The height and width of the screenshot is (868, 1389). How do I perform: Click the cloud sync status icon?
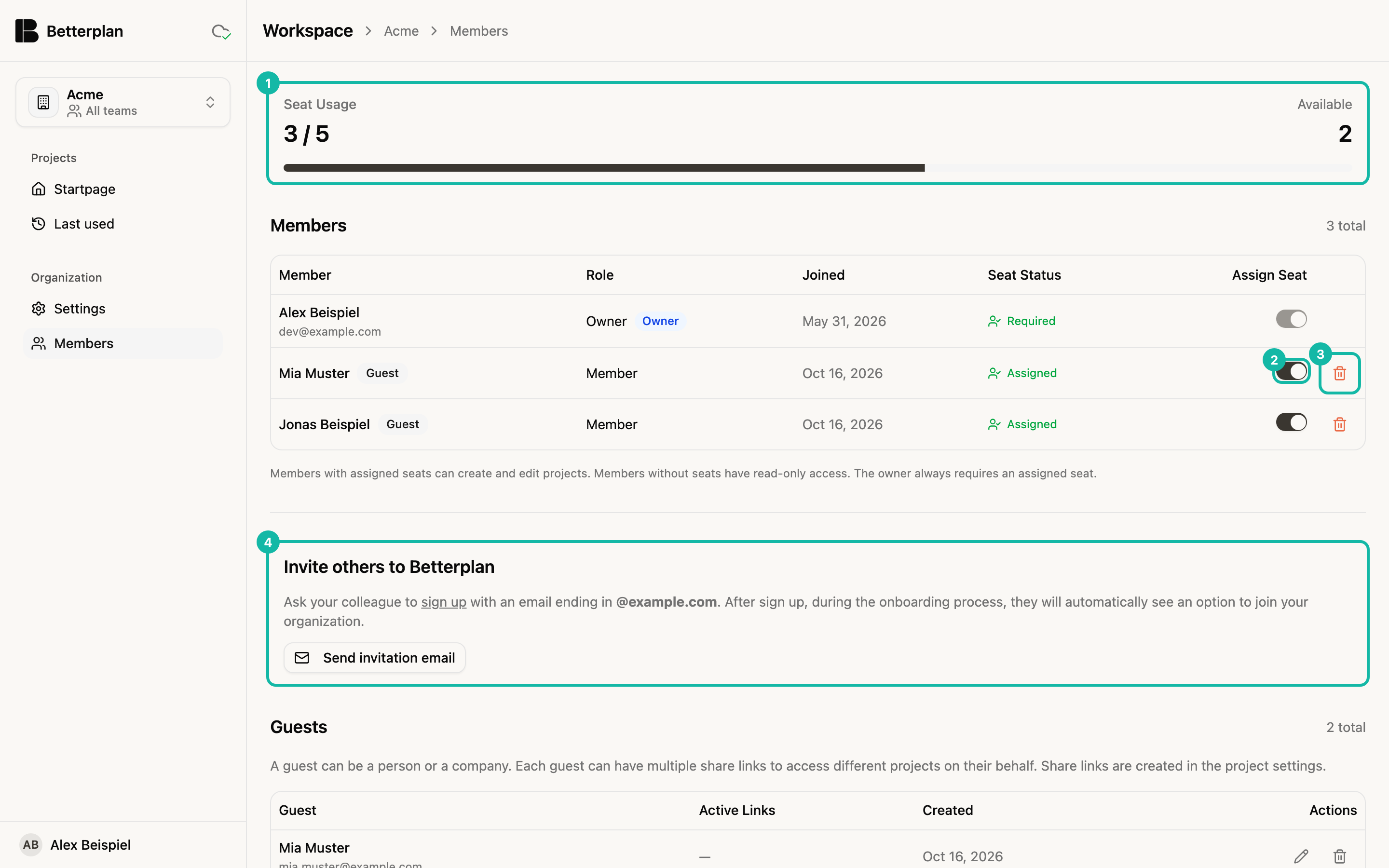click(x=221, y=31)
